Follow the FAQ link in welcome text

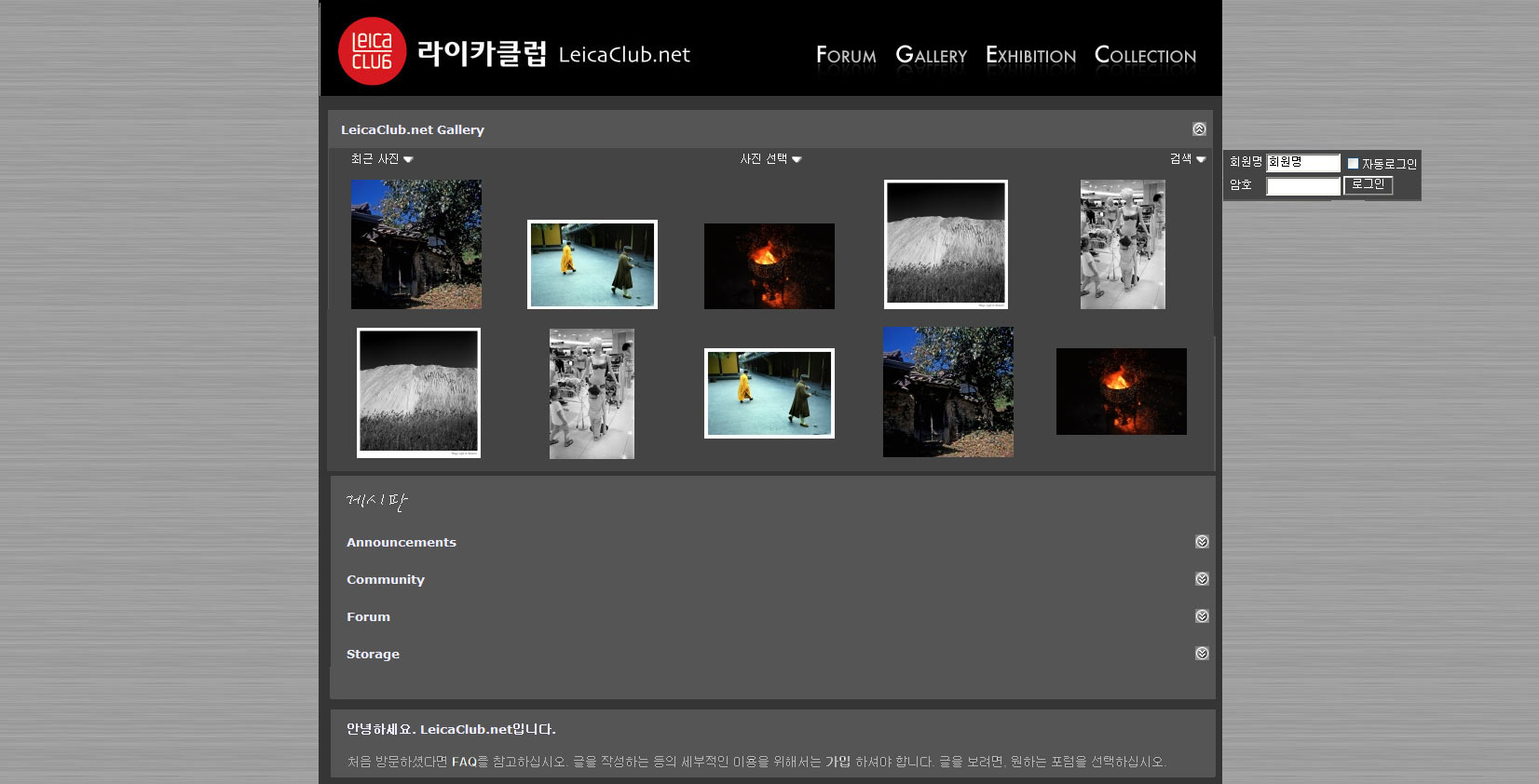[464, 762]
